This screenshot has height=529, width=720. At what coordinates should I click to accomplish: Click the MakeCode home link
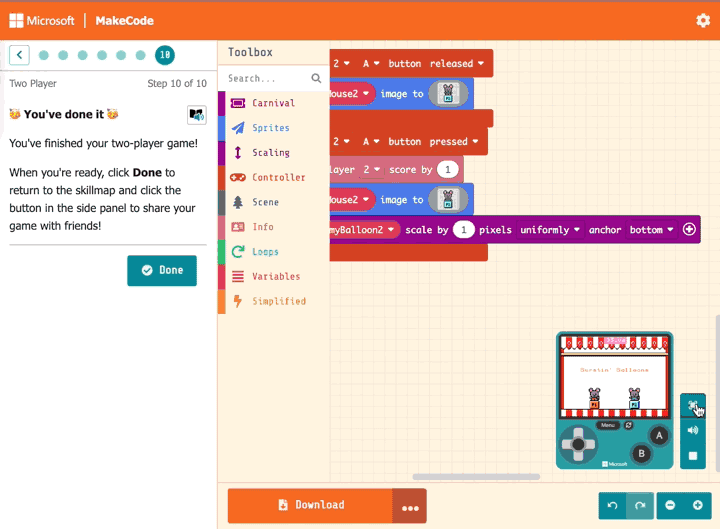[124, 21]
